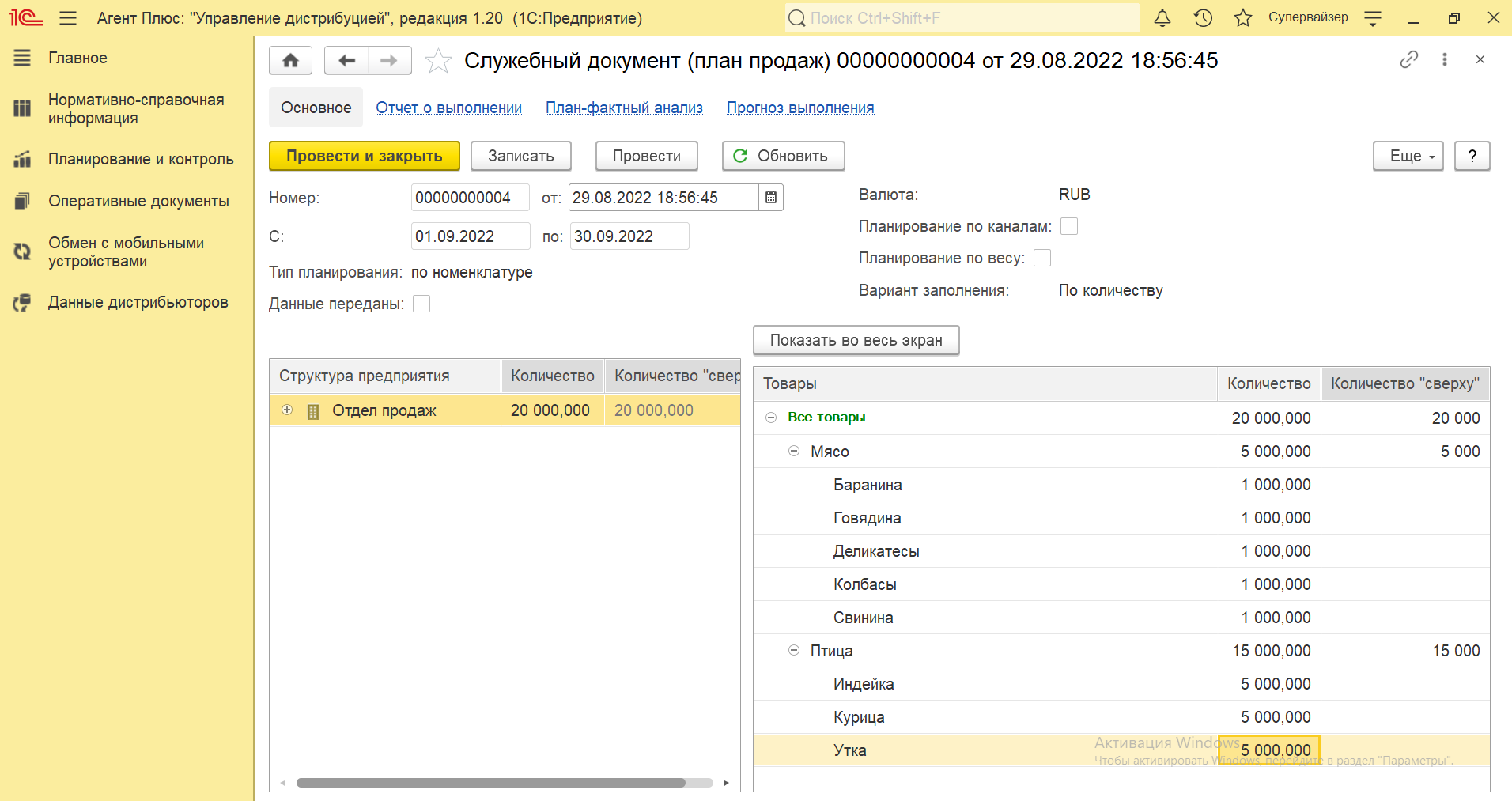Go back using the left arrow button

pos(346,61)
